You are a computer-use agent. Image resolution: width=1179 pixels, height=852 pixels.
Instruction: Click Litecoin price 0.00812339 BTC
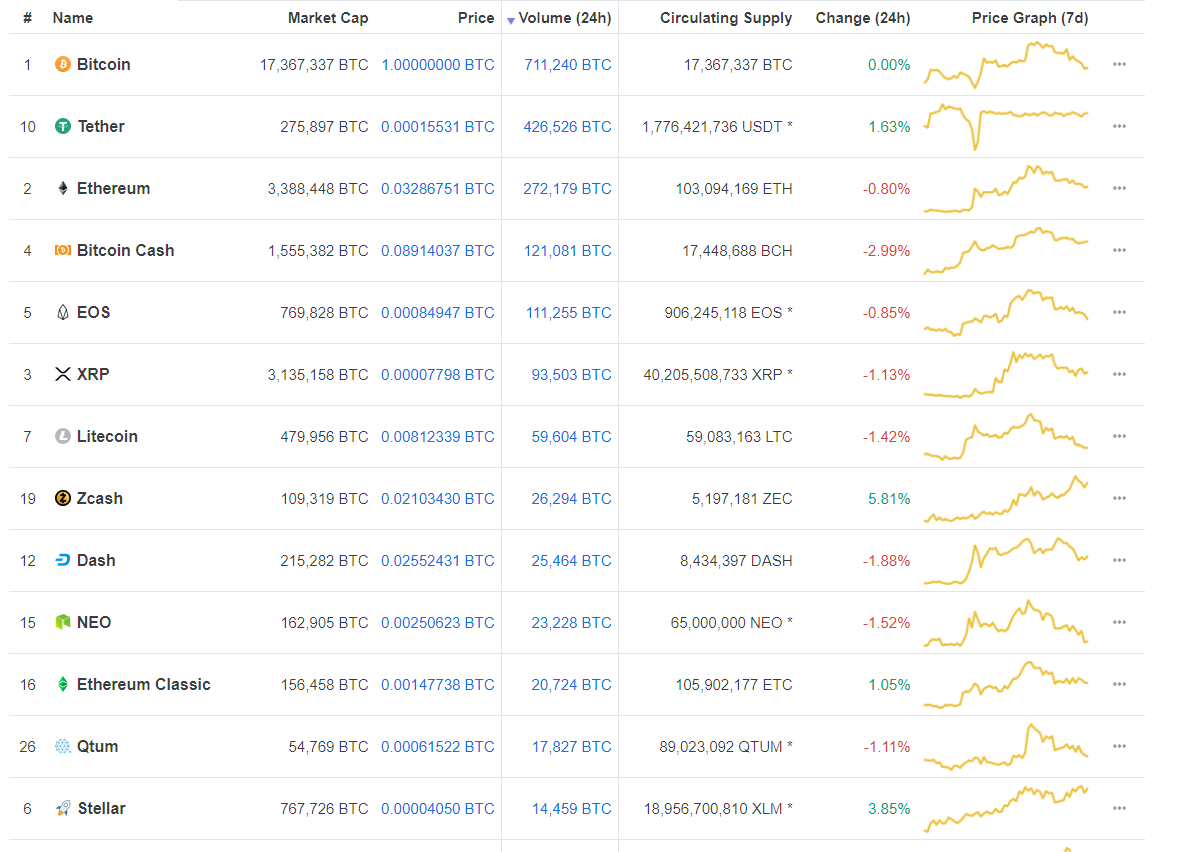point(438,437)
